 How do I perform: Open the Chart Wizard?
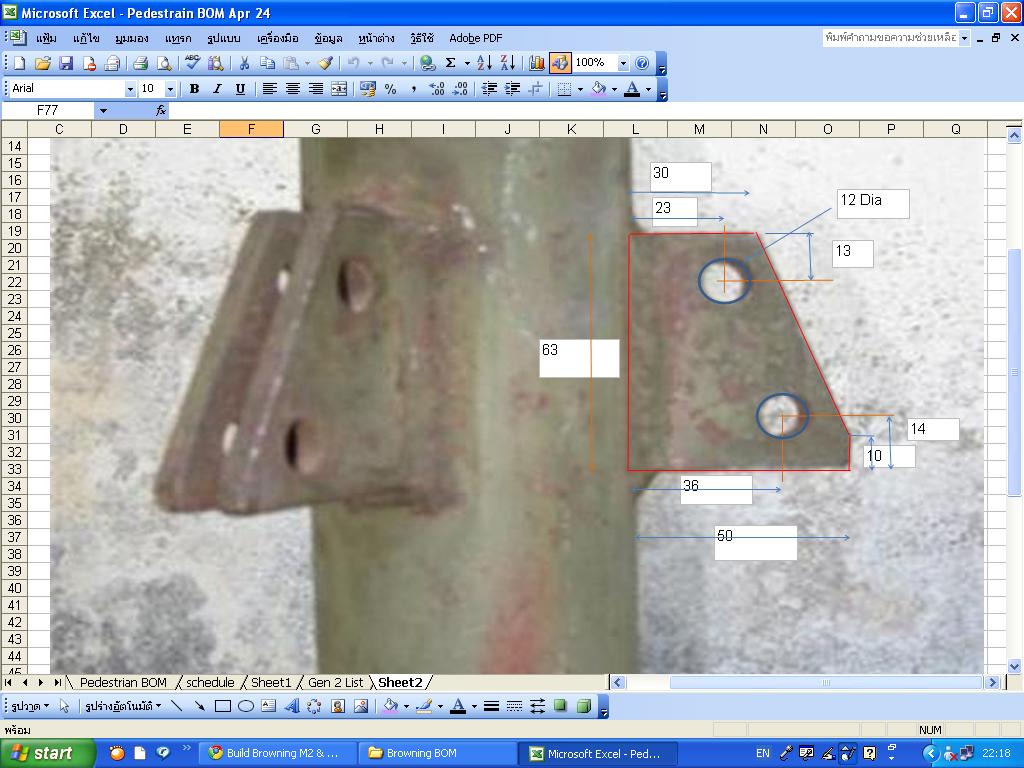pos(537,63)
